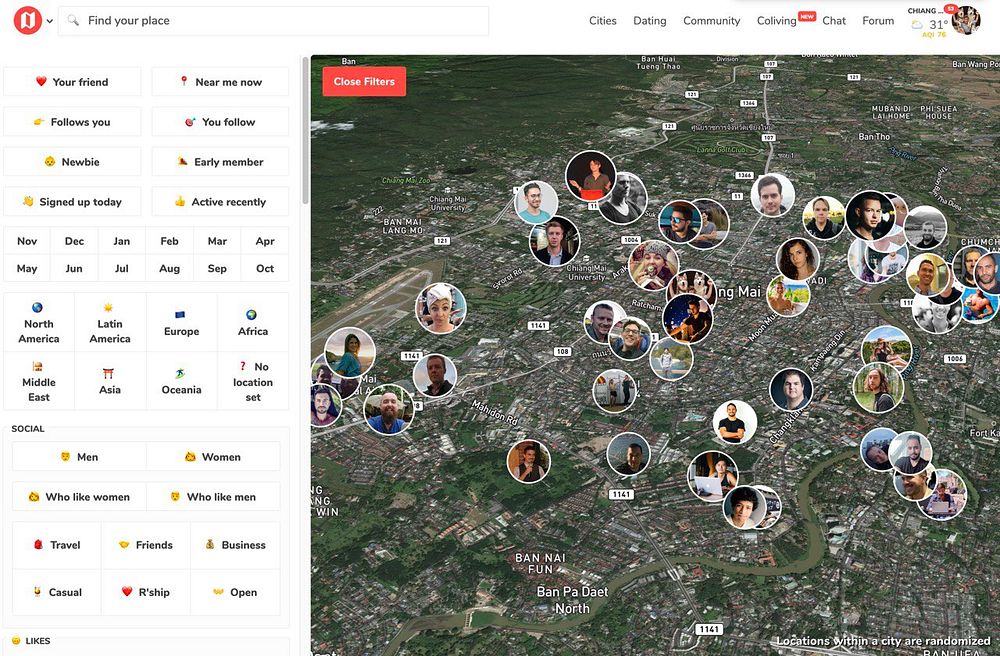The image size is (1000, 656).
Task: Select the Apr month filter
Action: click(x=265, y=241)
